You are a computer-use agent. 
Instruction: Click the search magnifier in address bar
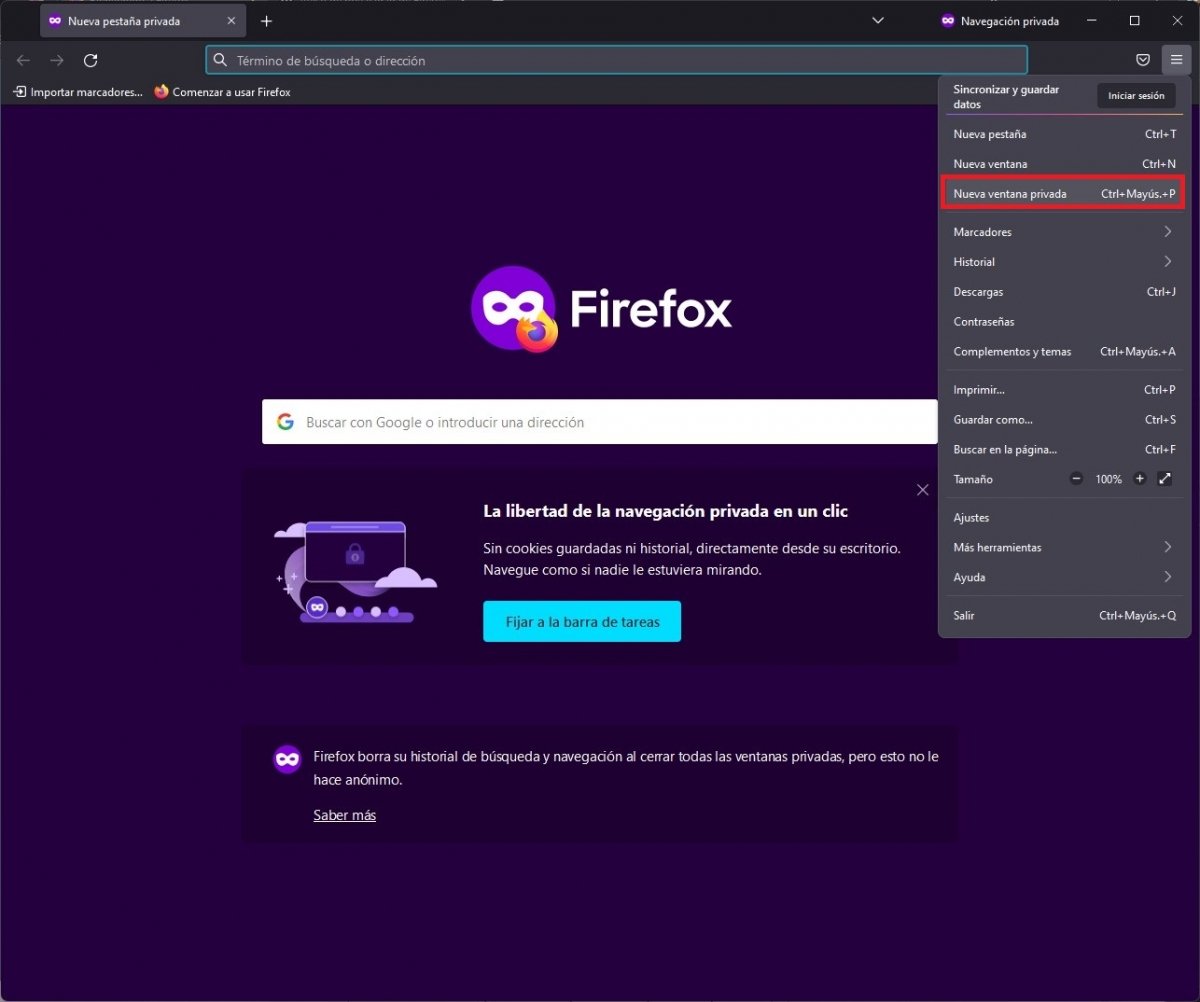(221, 60)
